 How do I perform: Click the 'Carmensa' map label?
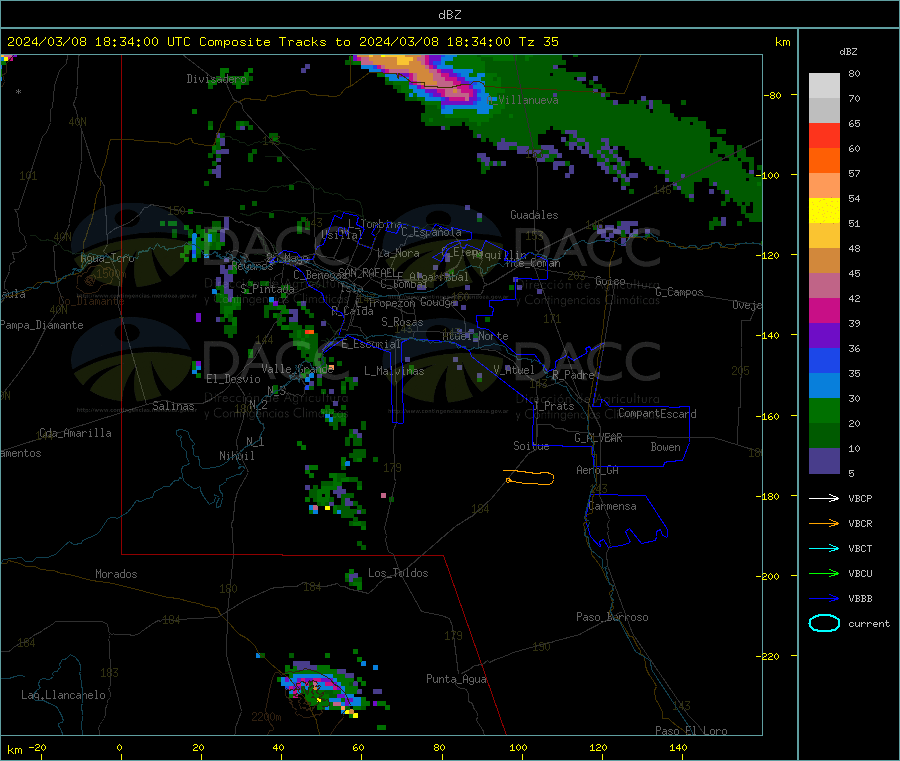tap(612, 506)
